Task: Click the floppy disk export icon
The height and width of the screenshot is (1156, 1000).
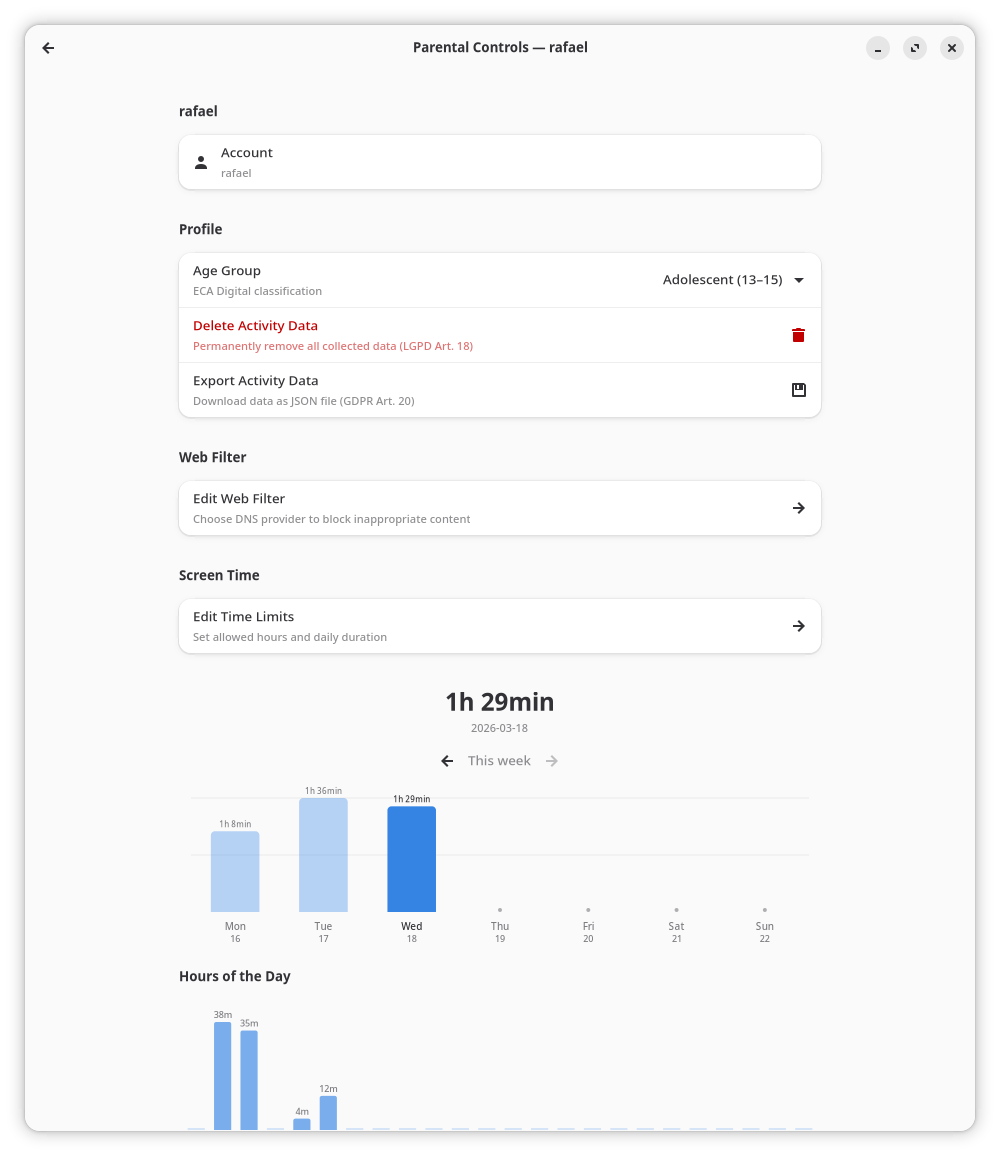Action: point(798,390)
